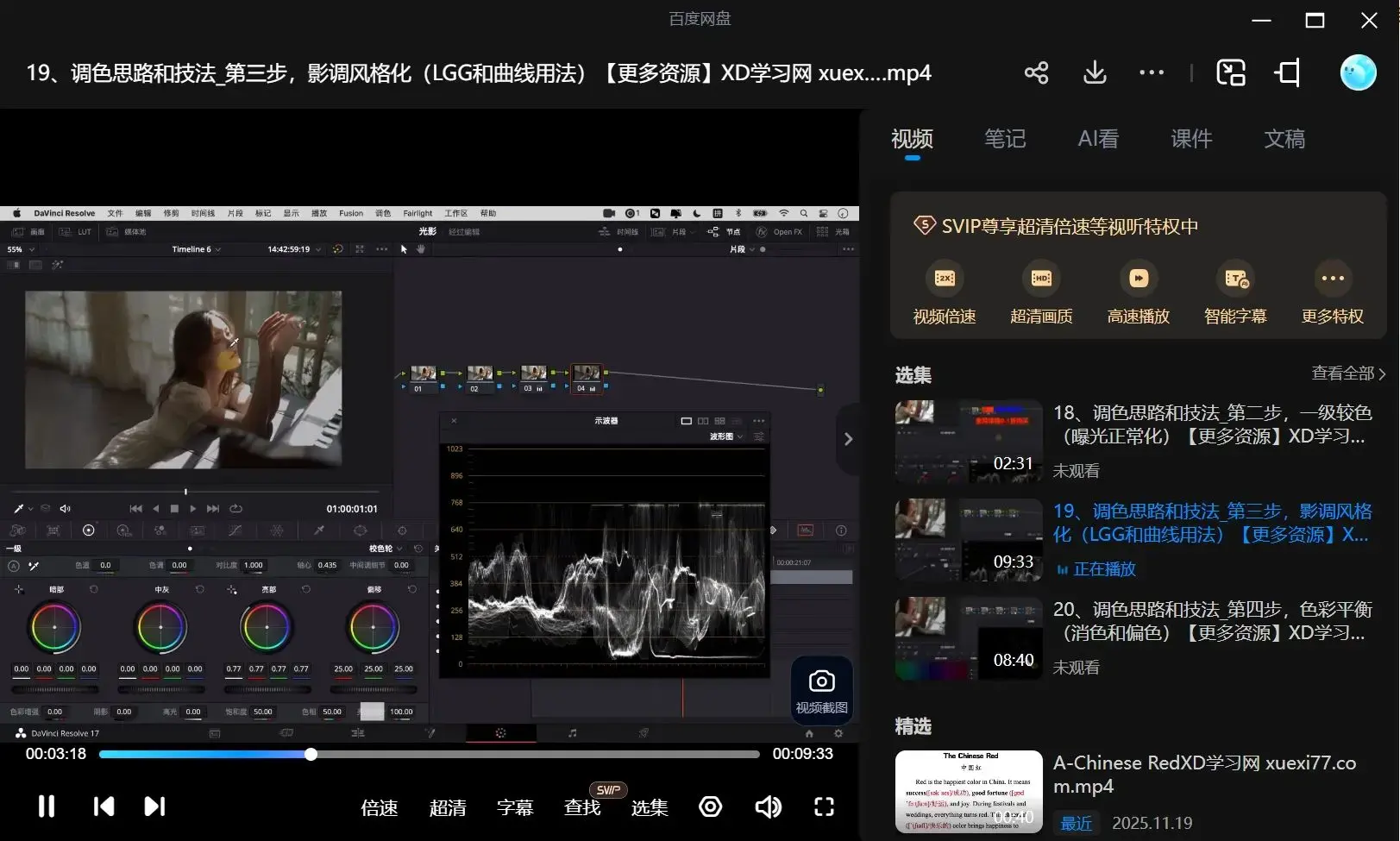
Task: Switch to the 笔记 tab
Action: point(1005,139)
